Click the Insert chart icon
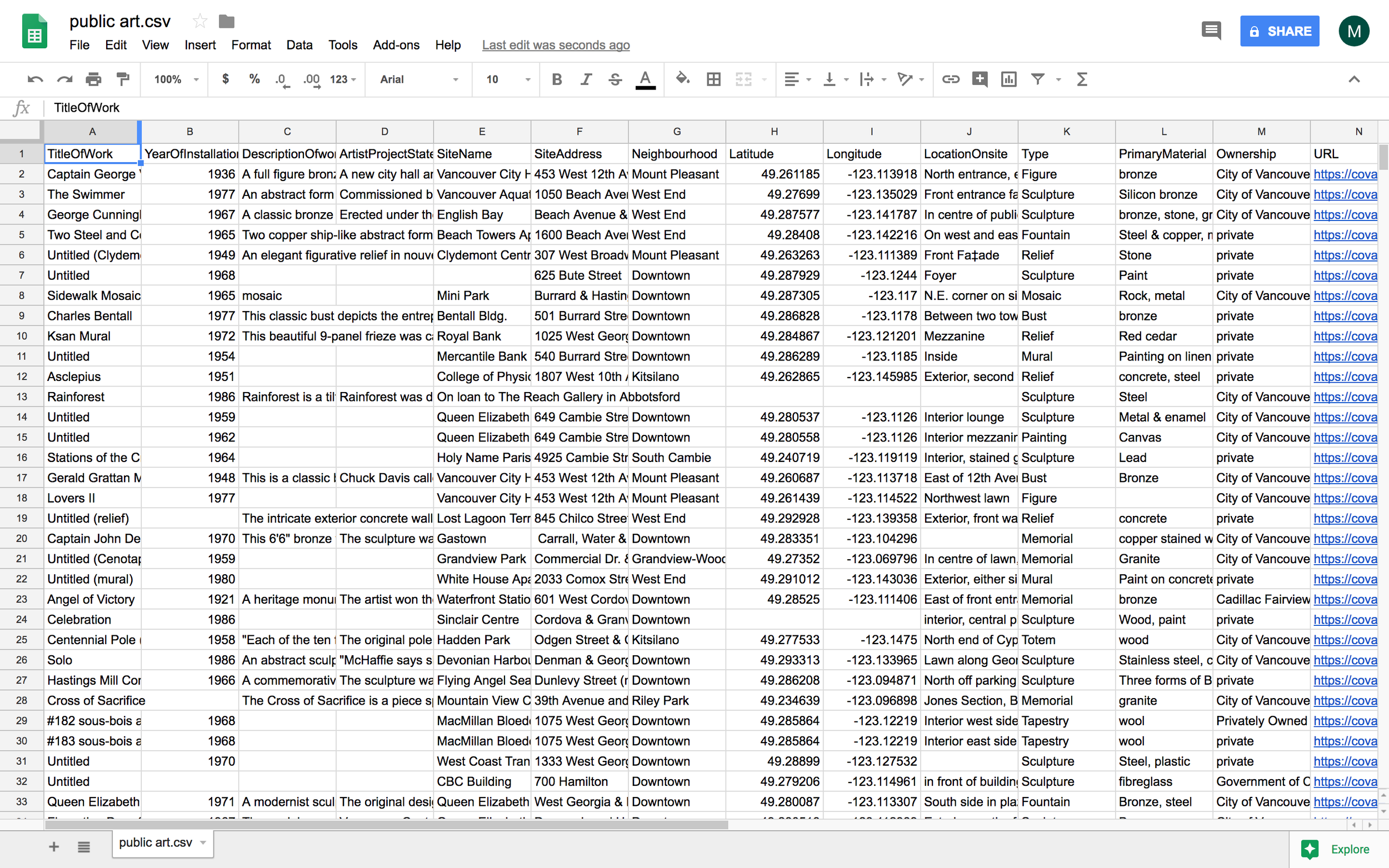Image resolution: width=1389 pixels, height=868 pixels. 1008,79
